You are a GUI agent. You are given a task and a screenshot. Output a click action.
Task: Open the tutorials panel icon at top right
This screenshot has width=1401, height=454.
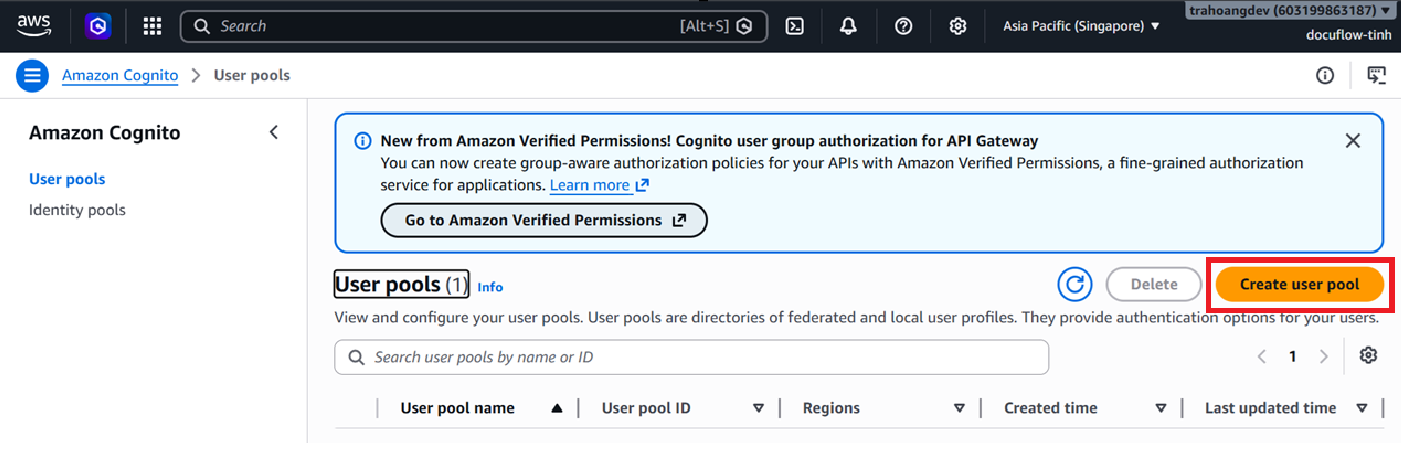click(x=1377, y=75)
